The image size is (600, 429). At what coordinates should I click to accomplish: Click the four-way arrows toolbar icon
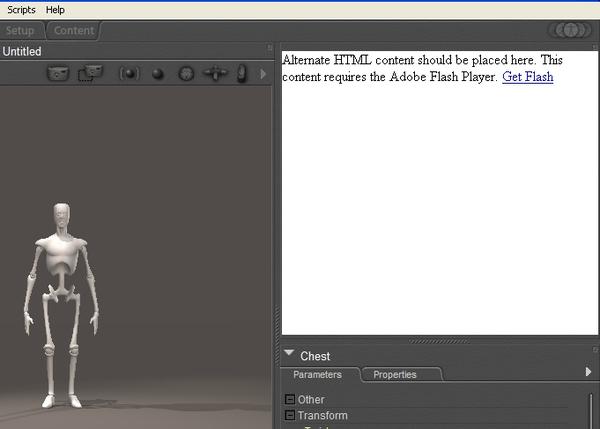[x=215, y=73]
